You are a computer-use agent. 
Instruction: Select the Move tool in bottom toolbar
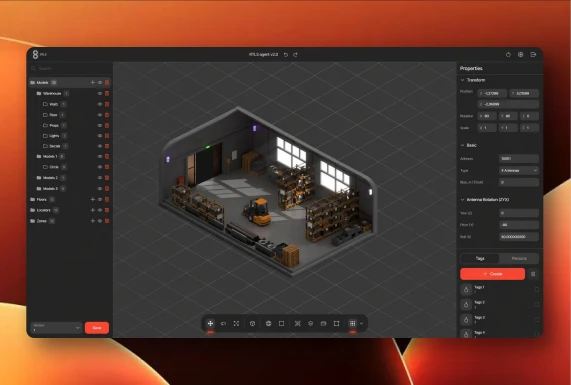click(210, 323)
